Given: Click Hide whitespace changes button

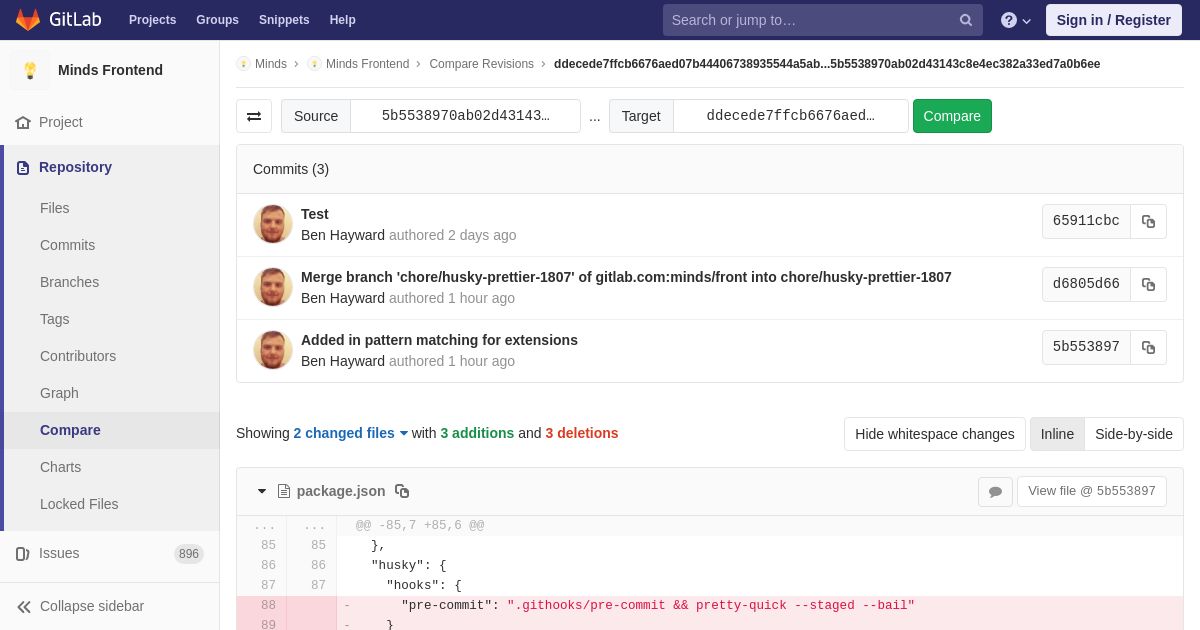Looking at the screenshot, I should tap(935, 434).
